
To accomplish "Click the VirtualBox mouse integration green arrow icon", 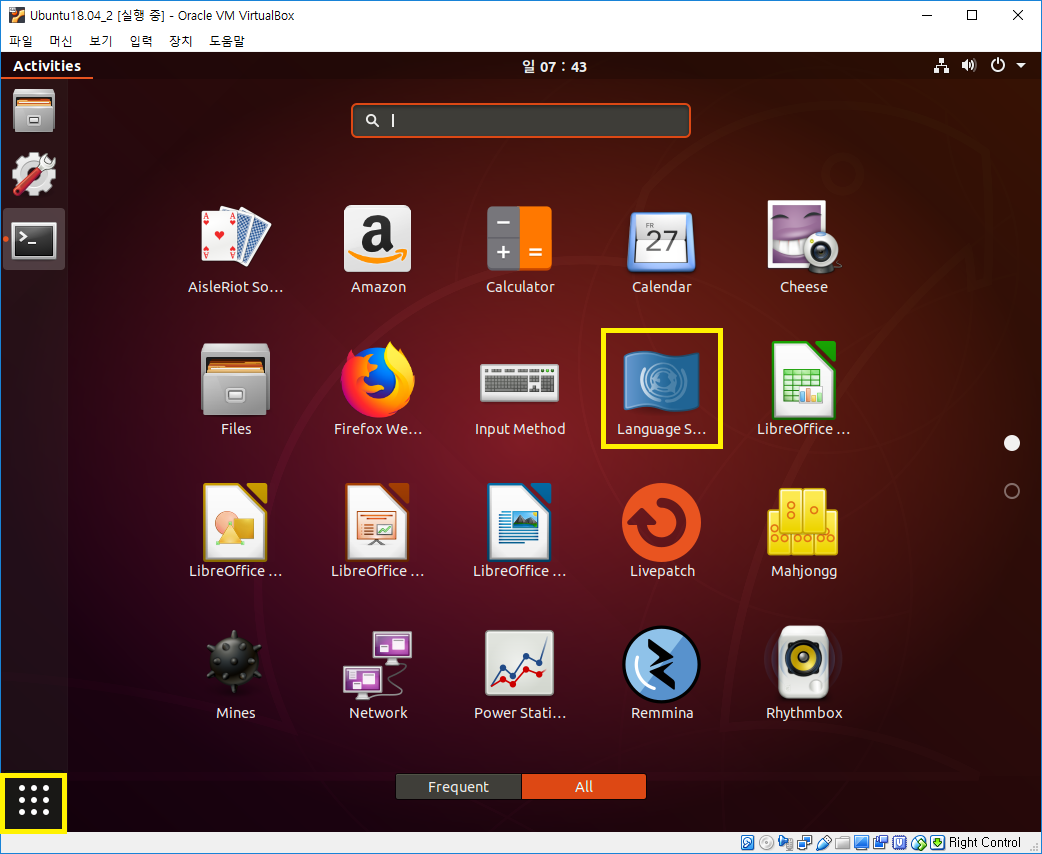I will click(x=937, y=843).
